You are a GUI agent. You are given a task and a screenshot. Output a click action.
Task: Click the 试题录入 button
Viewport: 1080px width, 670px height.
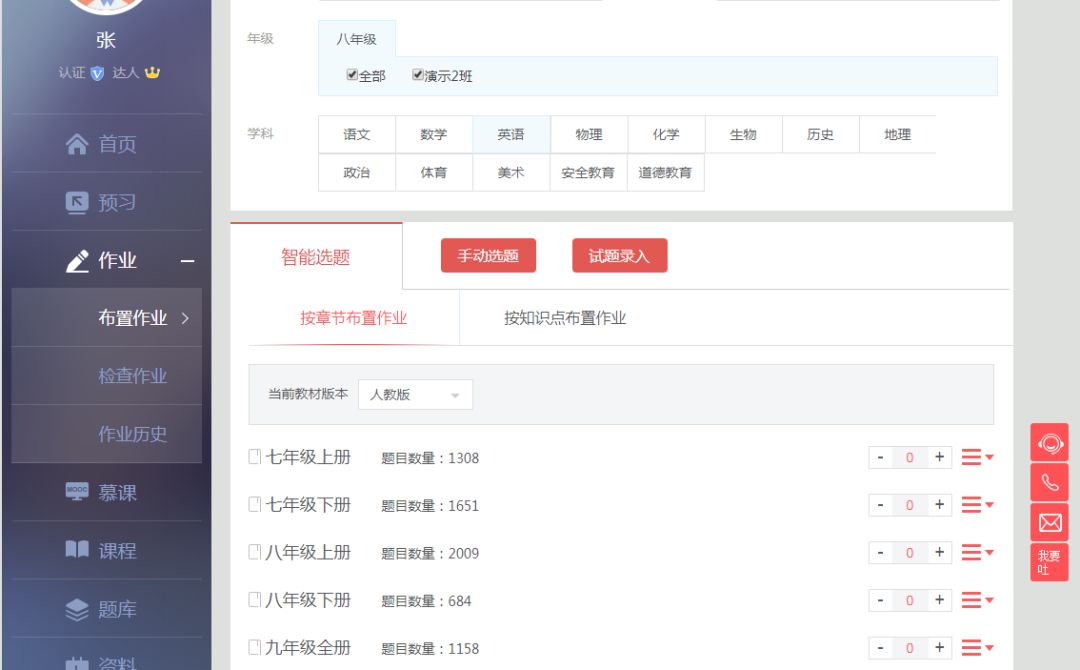point(619,256)
